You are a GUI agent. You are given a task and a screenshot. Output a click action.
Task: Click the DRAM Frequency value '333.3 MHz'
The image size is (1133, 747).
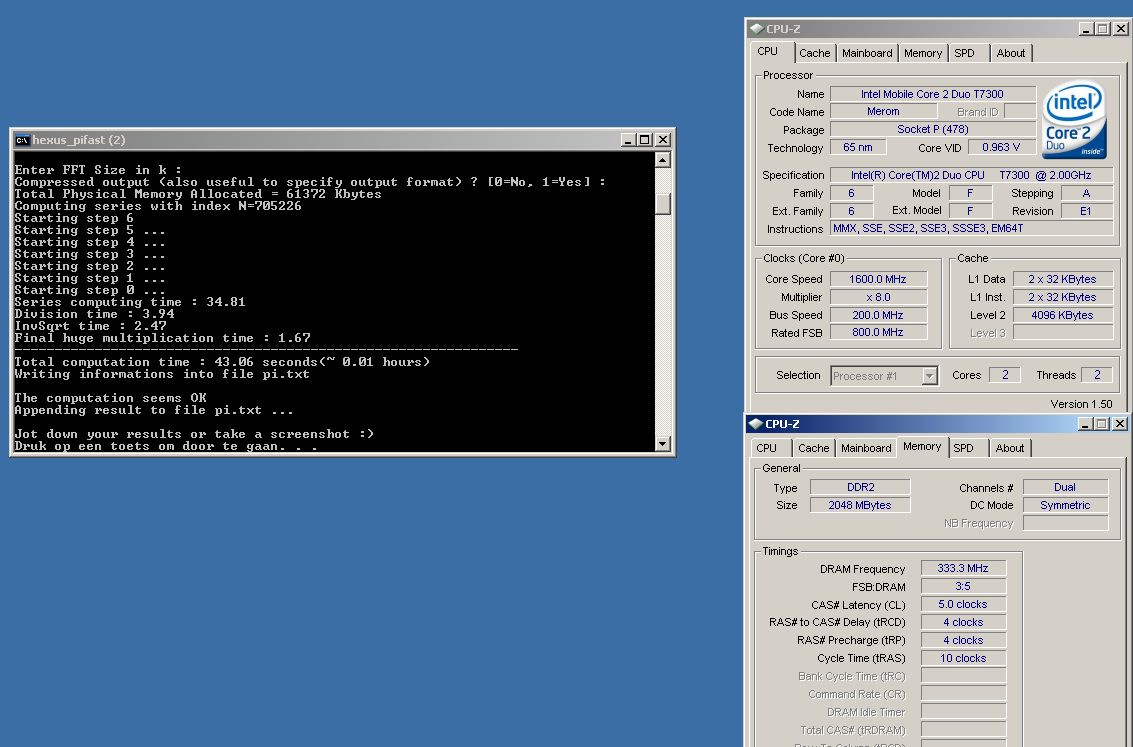coord(963,569)
